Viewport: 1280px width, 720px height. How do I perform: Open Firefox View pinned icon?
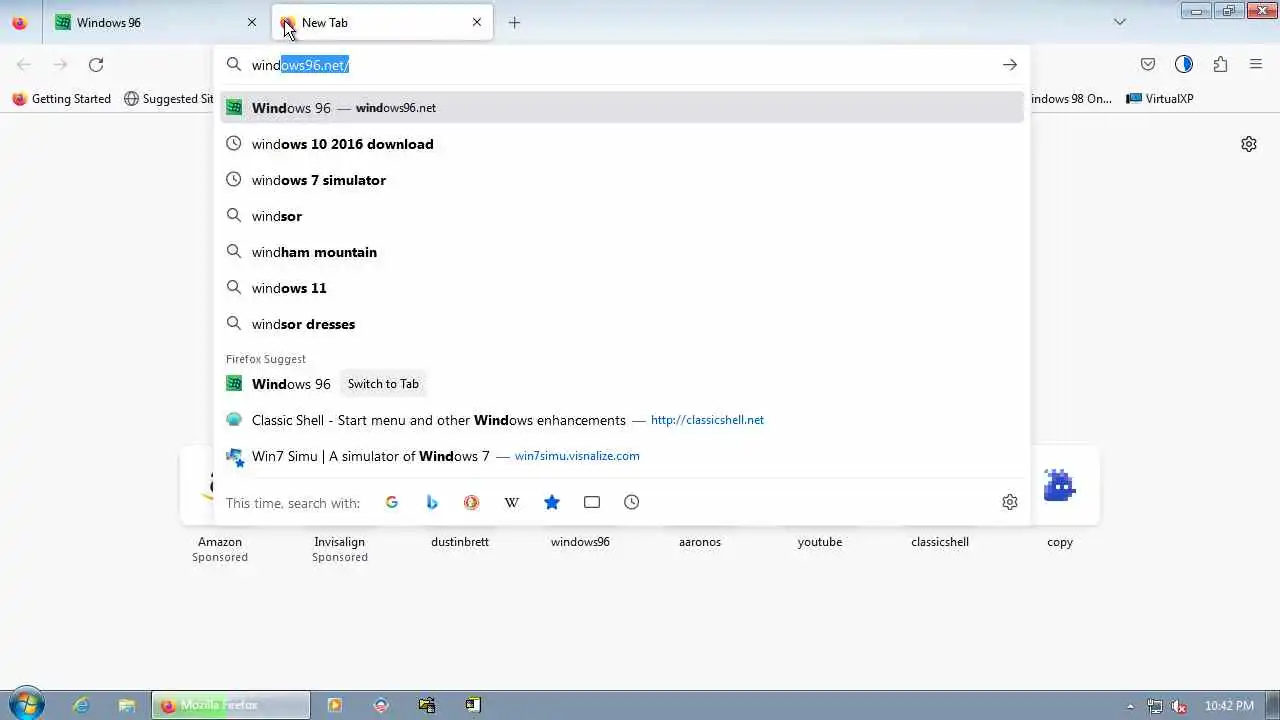[x=20, y=22]
